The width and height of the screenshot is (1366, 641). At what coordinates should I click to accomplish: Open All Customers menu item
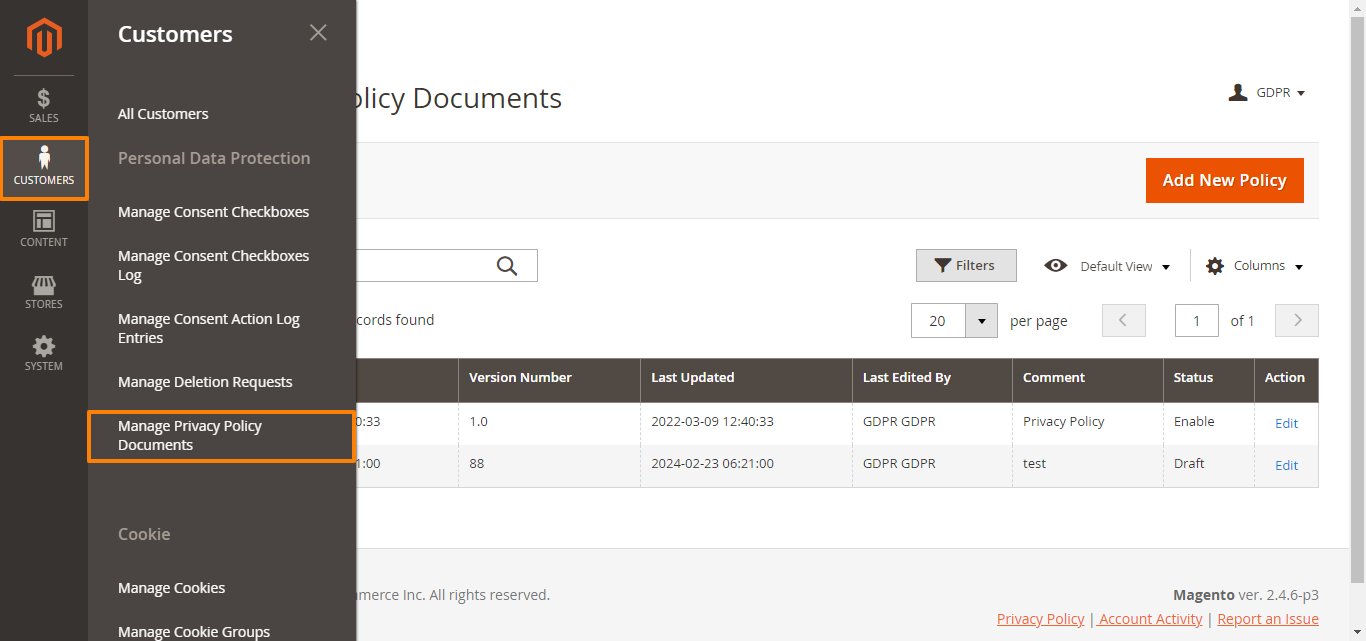pyautogui.click(x=163, y=114)
